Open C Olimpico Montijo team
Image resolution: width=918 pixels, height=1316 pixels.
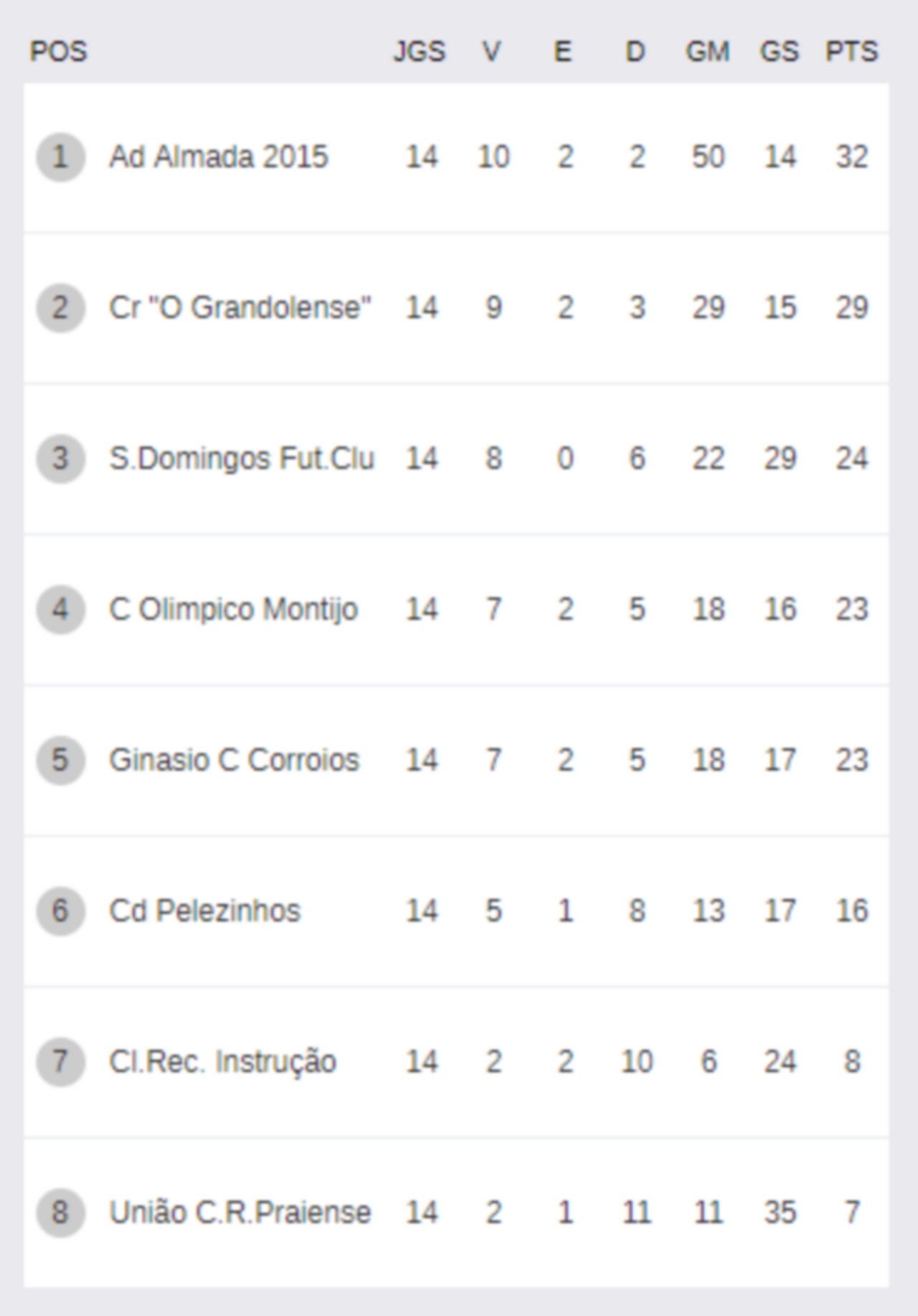(x=233, y=610)
